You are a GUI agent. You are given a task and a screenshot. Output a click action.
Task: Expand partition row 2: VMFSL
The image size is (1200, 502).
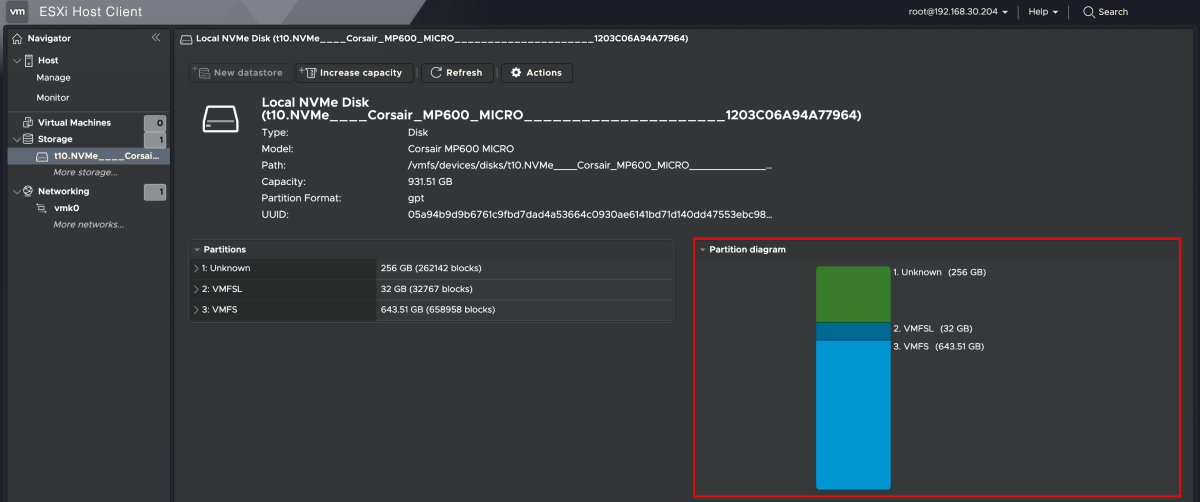(x=195, y=289)
